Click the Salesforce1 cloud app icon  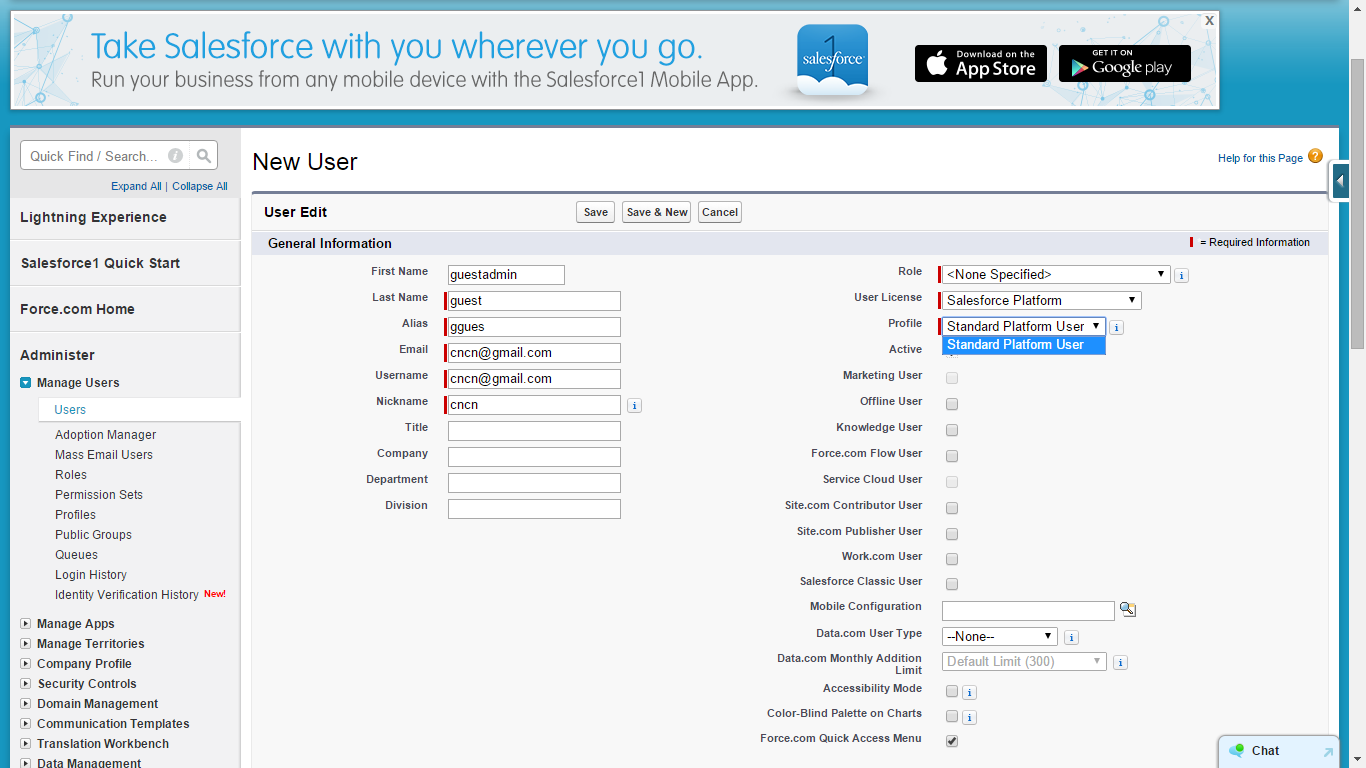[x=832, y=60]
